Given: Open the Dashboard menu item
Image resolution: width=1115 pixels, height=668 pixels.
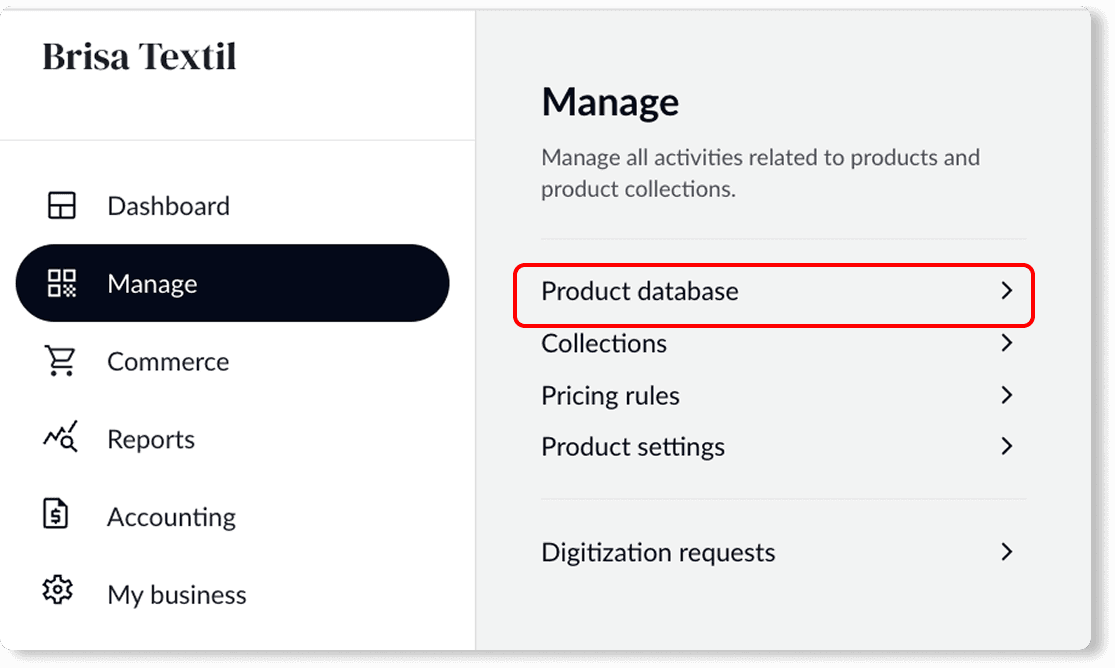Looking at the screenshot, I should [x=168, y=206].
